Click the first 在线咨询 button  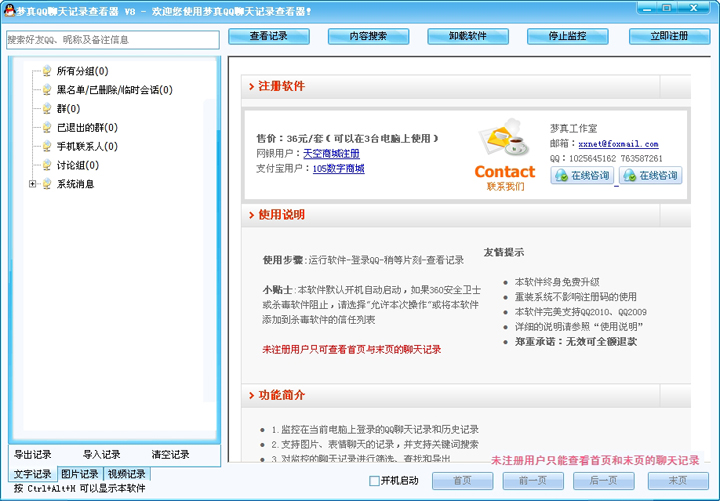[x=582, y=175]
